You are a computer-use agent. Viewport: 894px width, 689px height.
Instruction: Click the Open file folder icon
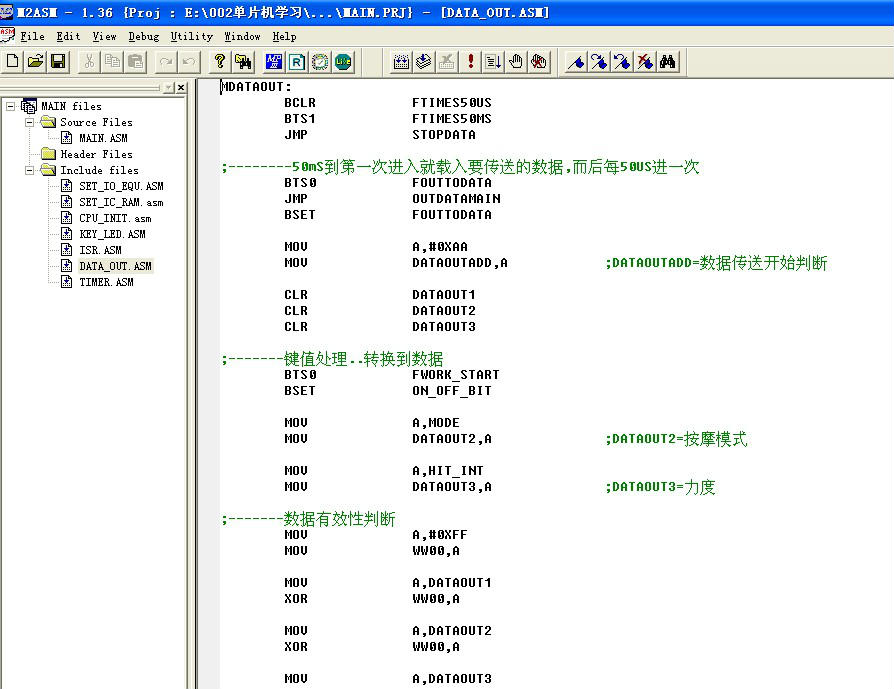coord(35,62)
